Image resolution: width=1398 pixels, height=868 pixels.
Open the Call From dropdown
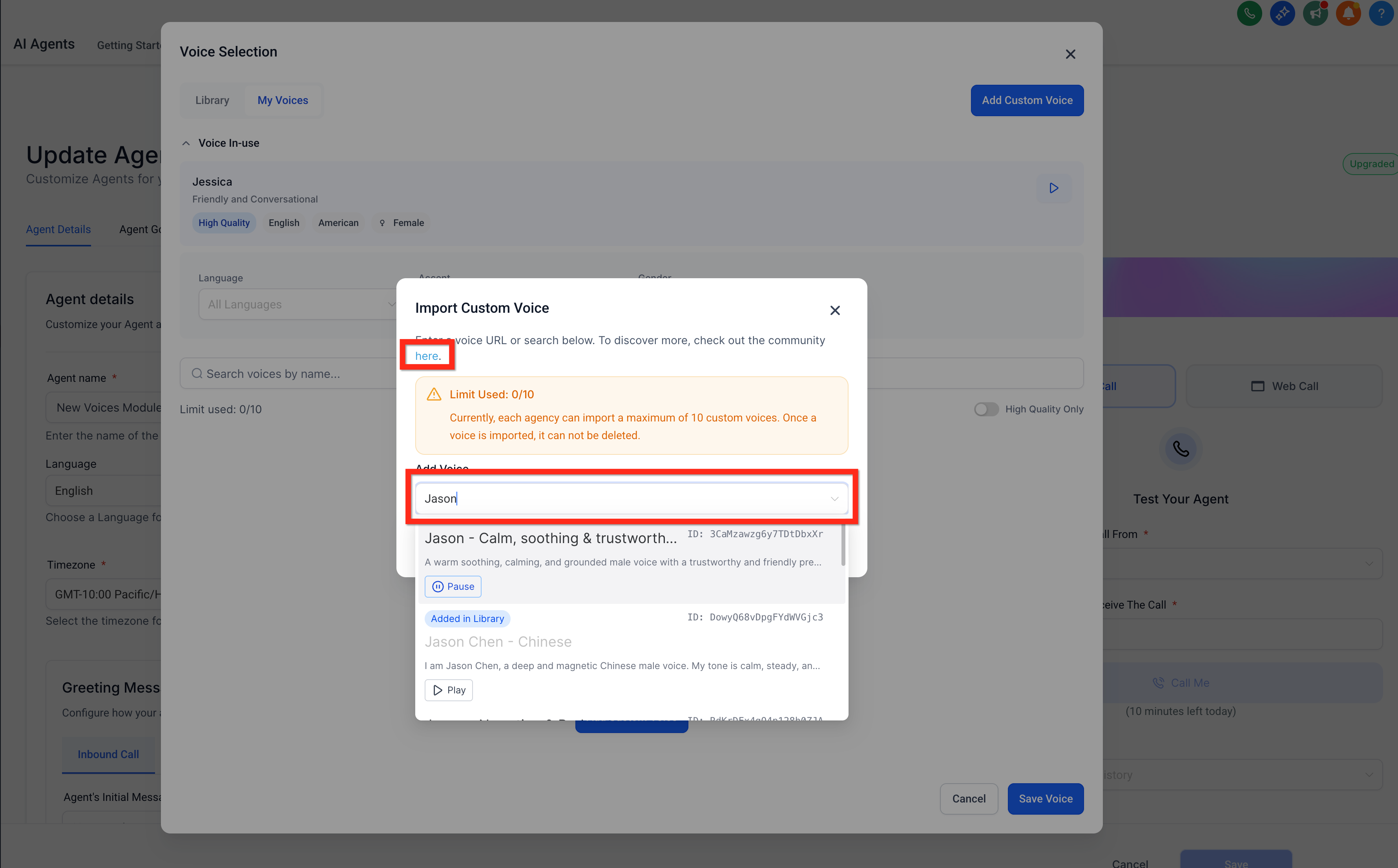coord(1240,563)
